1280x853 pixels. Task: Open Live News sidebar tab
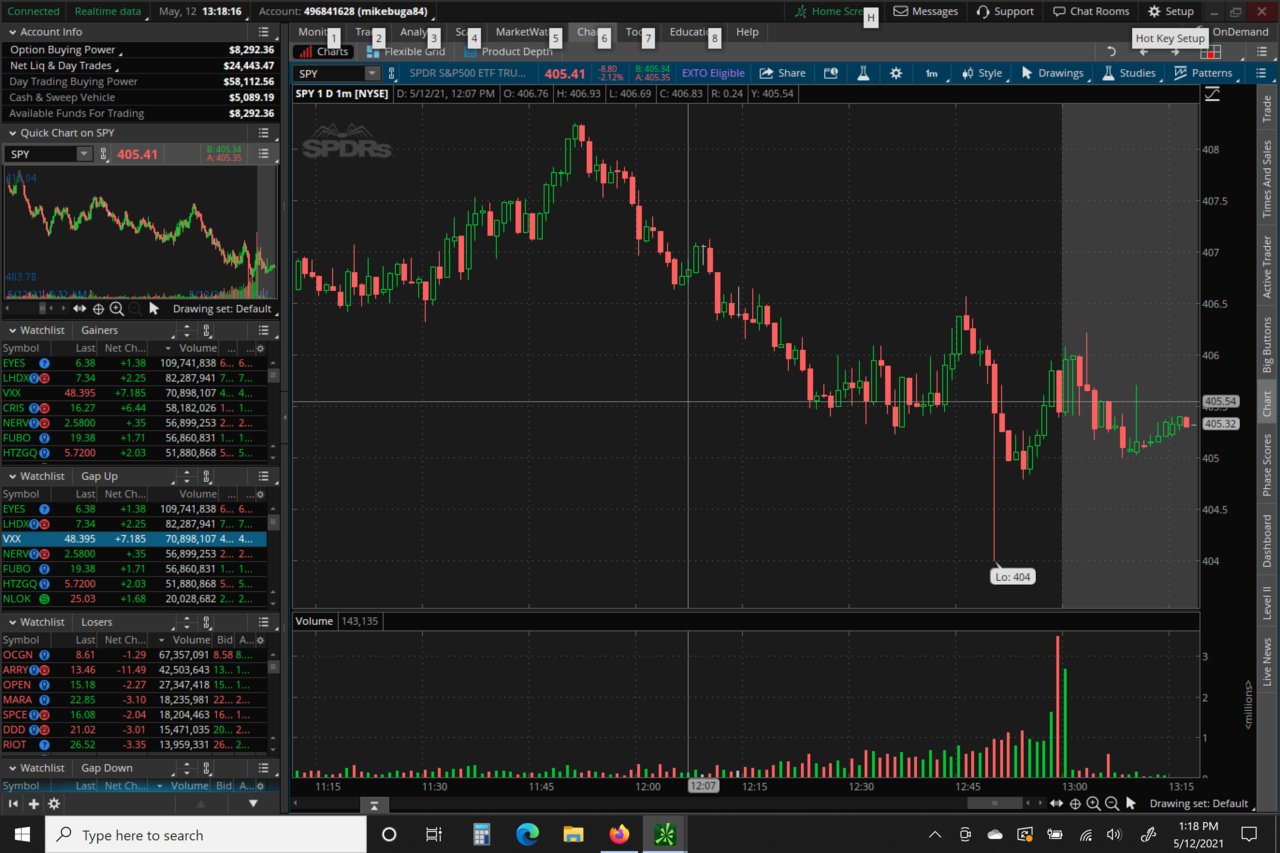click(1267, 661)
